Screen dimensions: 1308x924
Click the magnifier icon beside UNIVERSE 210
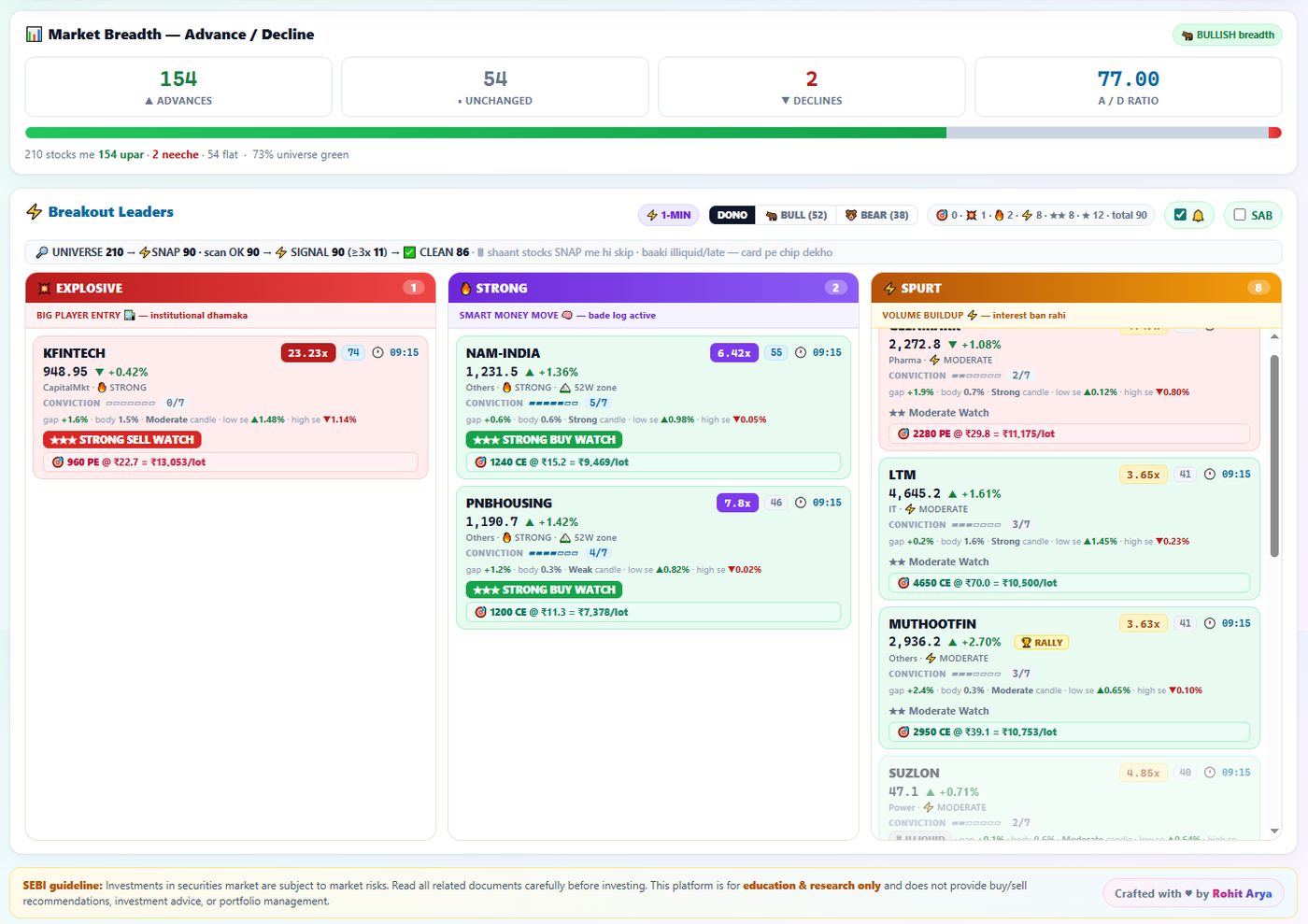[x=42, y=252]
